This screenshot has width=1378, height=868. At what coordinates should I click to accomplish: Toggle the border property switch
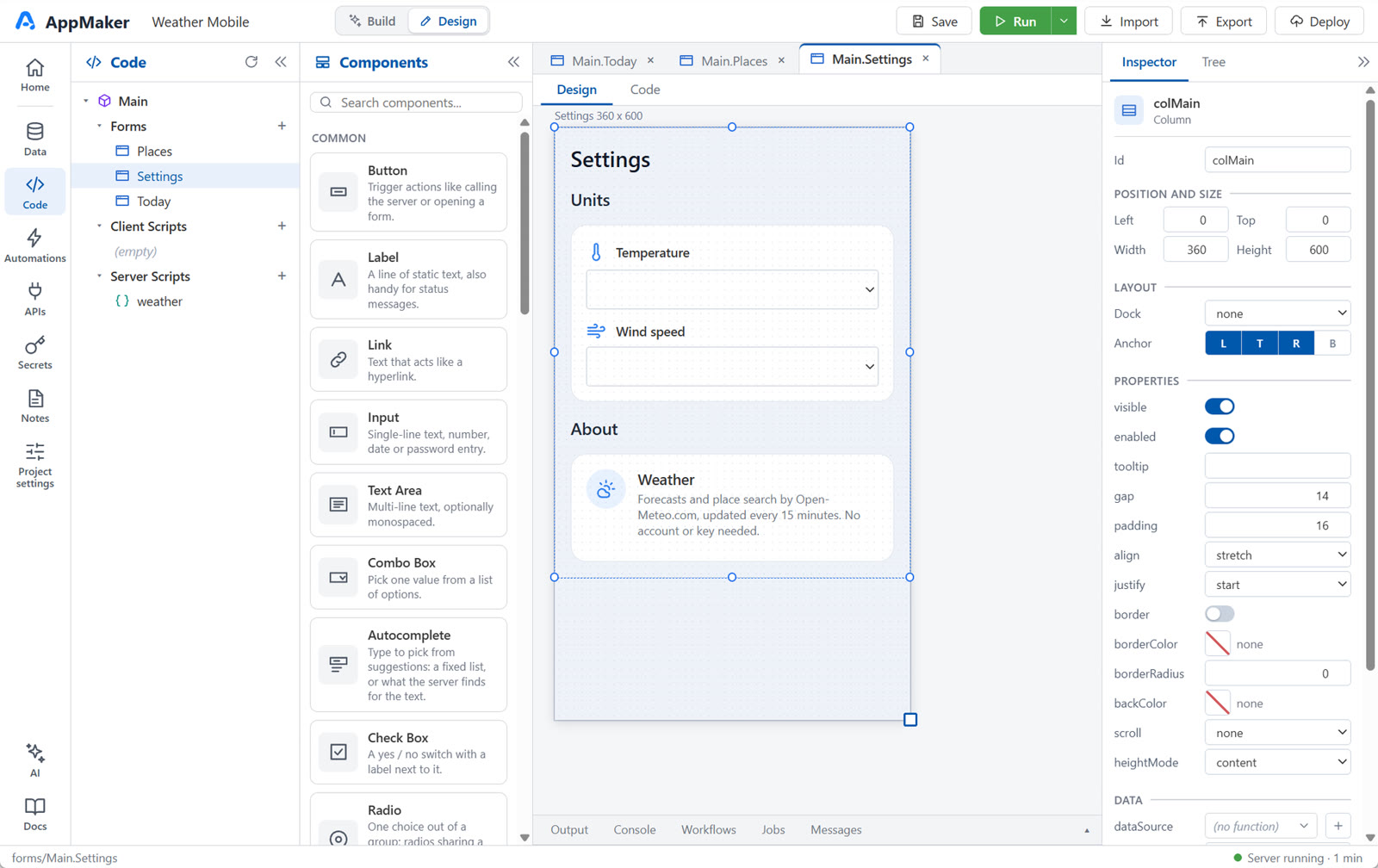point(1220,614)
